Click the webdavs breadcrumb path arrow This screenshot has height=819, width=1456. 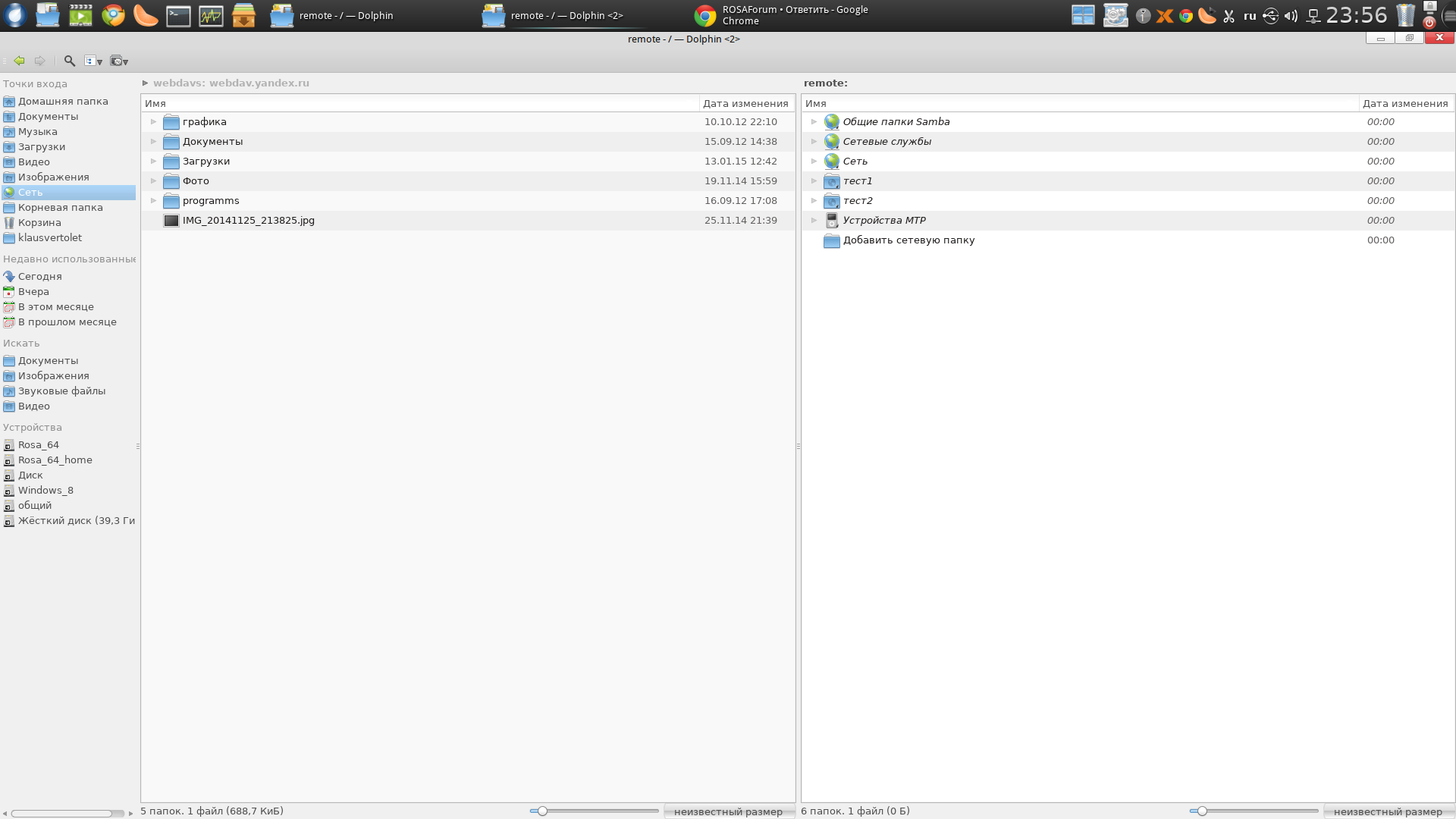click(145, 83)
